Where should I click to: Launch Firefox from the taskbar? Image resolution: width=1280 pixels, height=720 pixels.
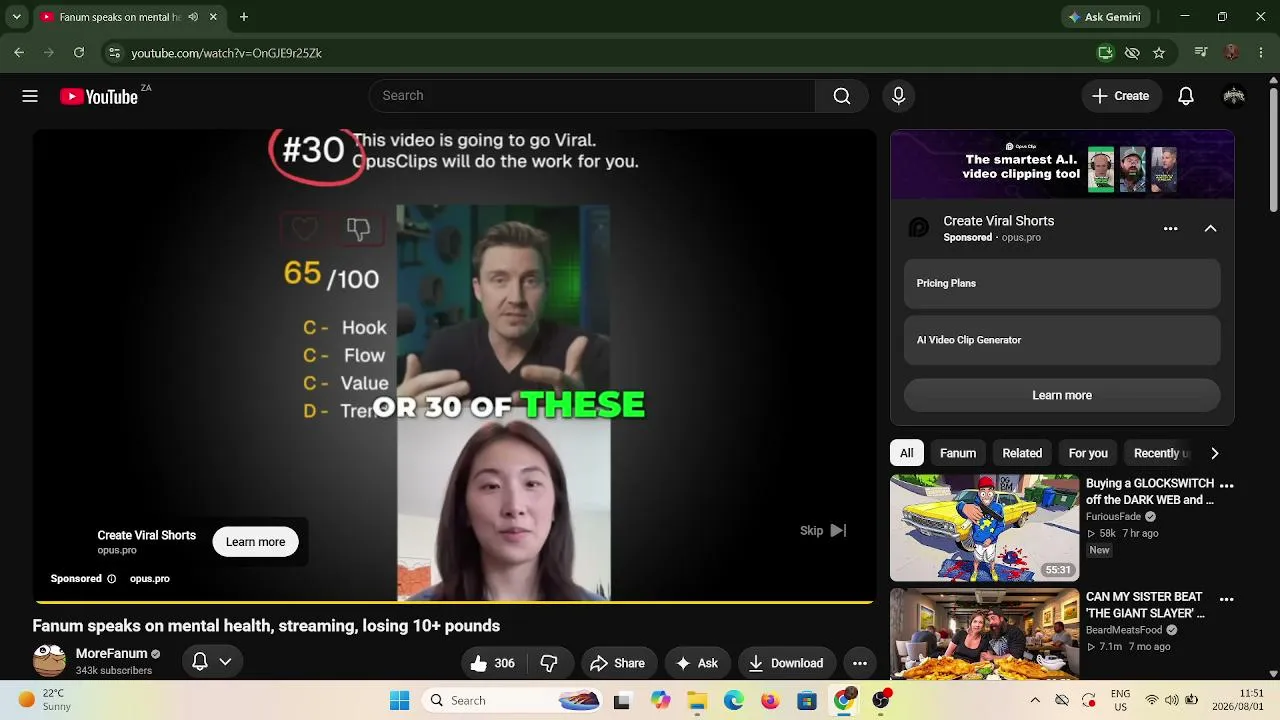(770, 701)
